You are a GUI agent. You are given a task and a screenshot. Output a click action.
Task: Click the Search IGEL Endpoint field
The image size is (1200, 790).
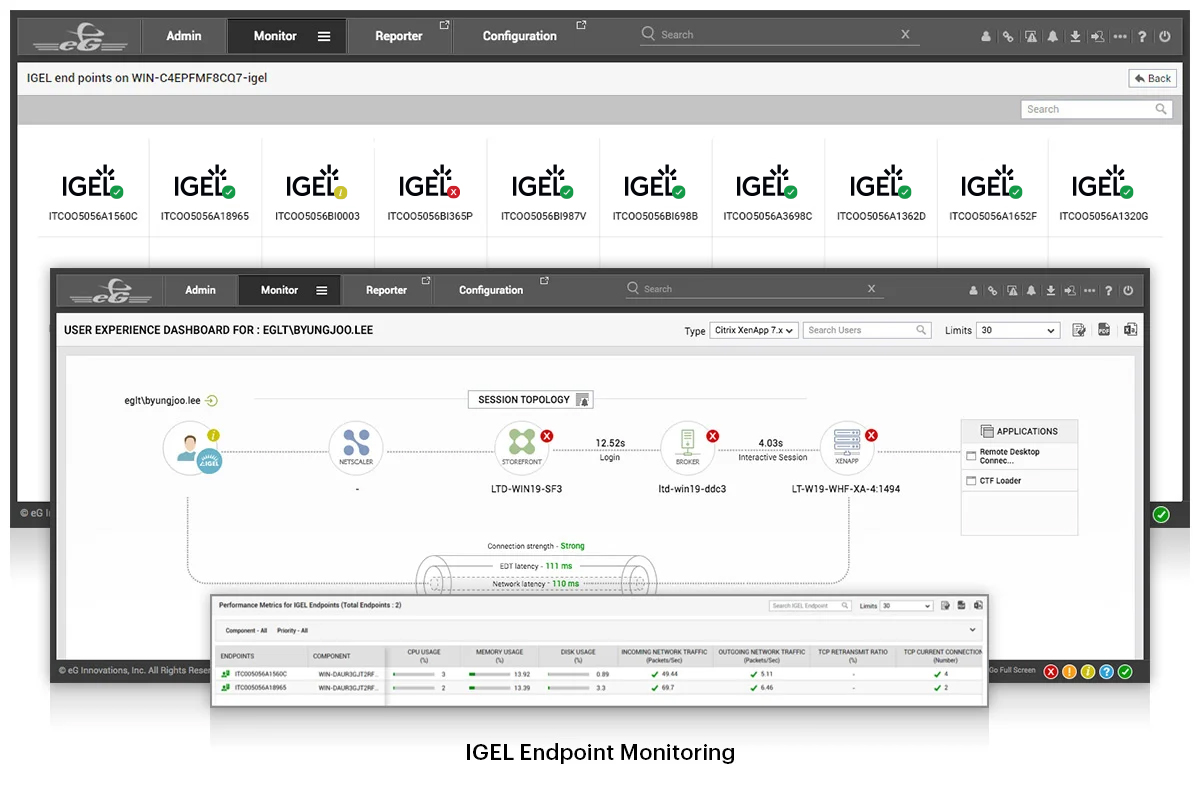click(810, 606)
